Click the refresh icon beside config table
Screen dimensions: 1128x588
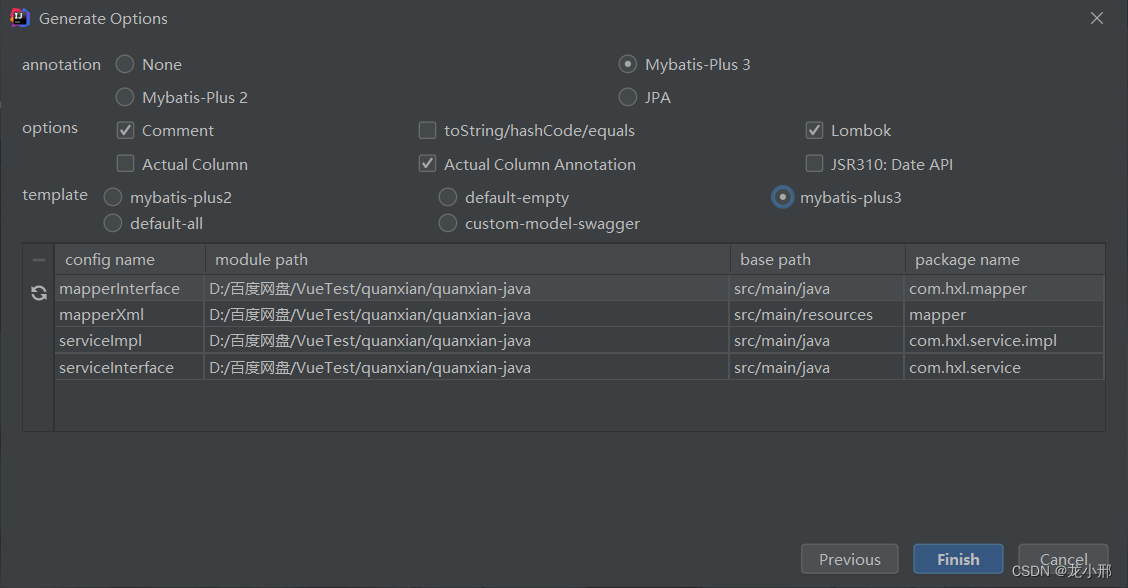(x=39, y=293)
